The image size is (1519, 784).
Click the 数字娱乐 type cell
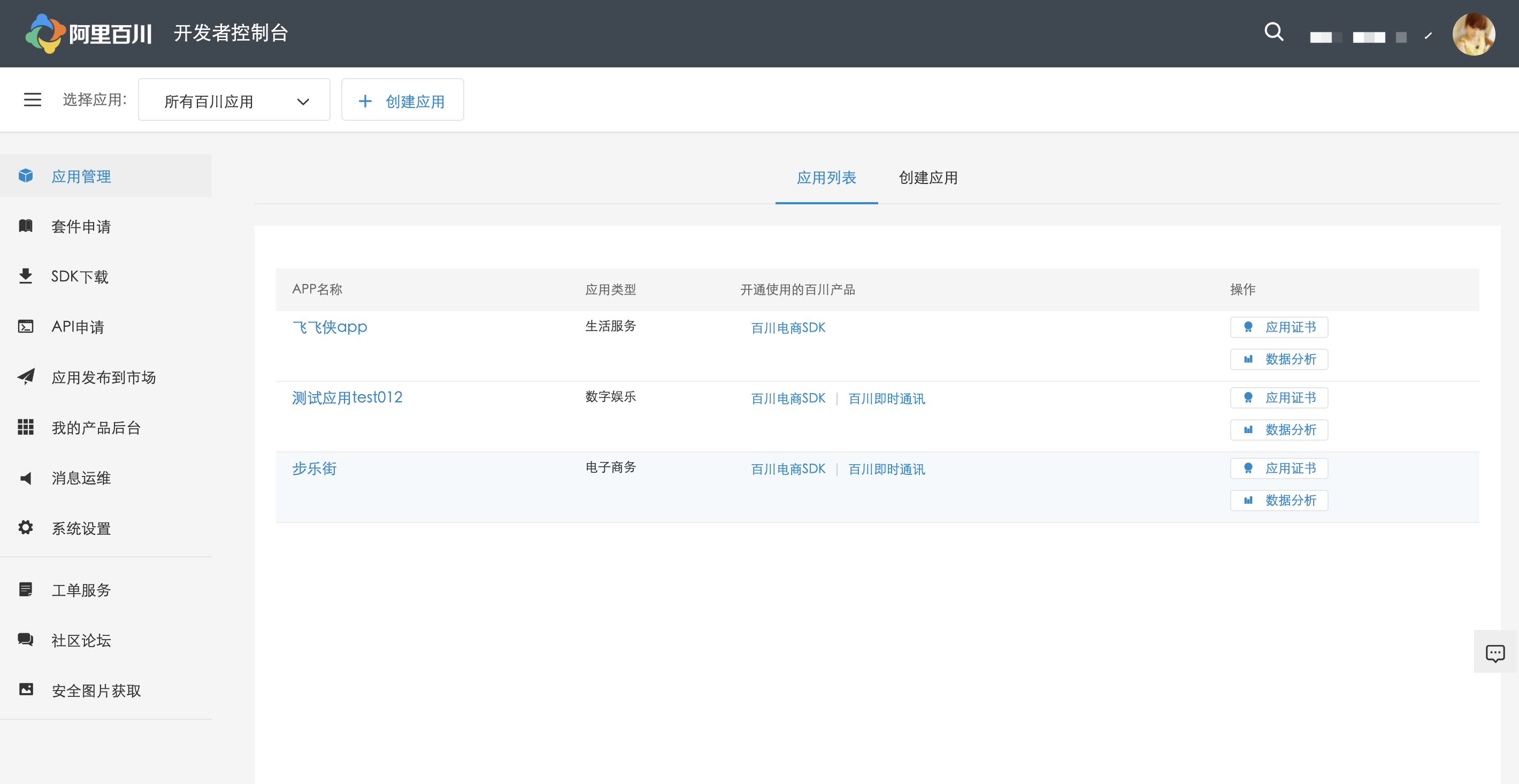coord(610,397)
